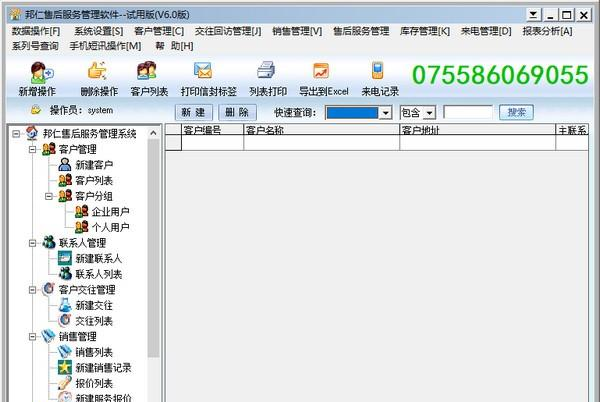The image size is (600, 402).
Task: Open the 帮助[H] menu
Action: click(x=174, y=46)
